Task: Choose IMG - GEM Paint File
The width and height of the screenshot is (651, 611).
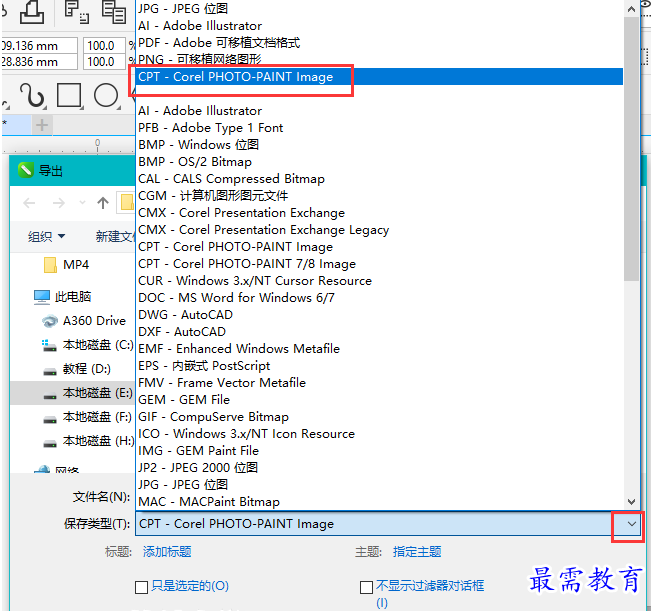Action: [x=379, y=451]
